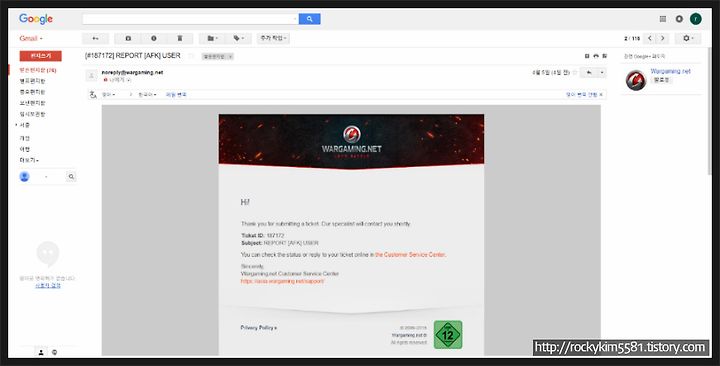The width and height of the screenshot is (720, 366).
Task: Expand More labels in sidebar
Action: (29, 160)
